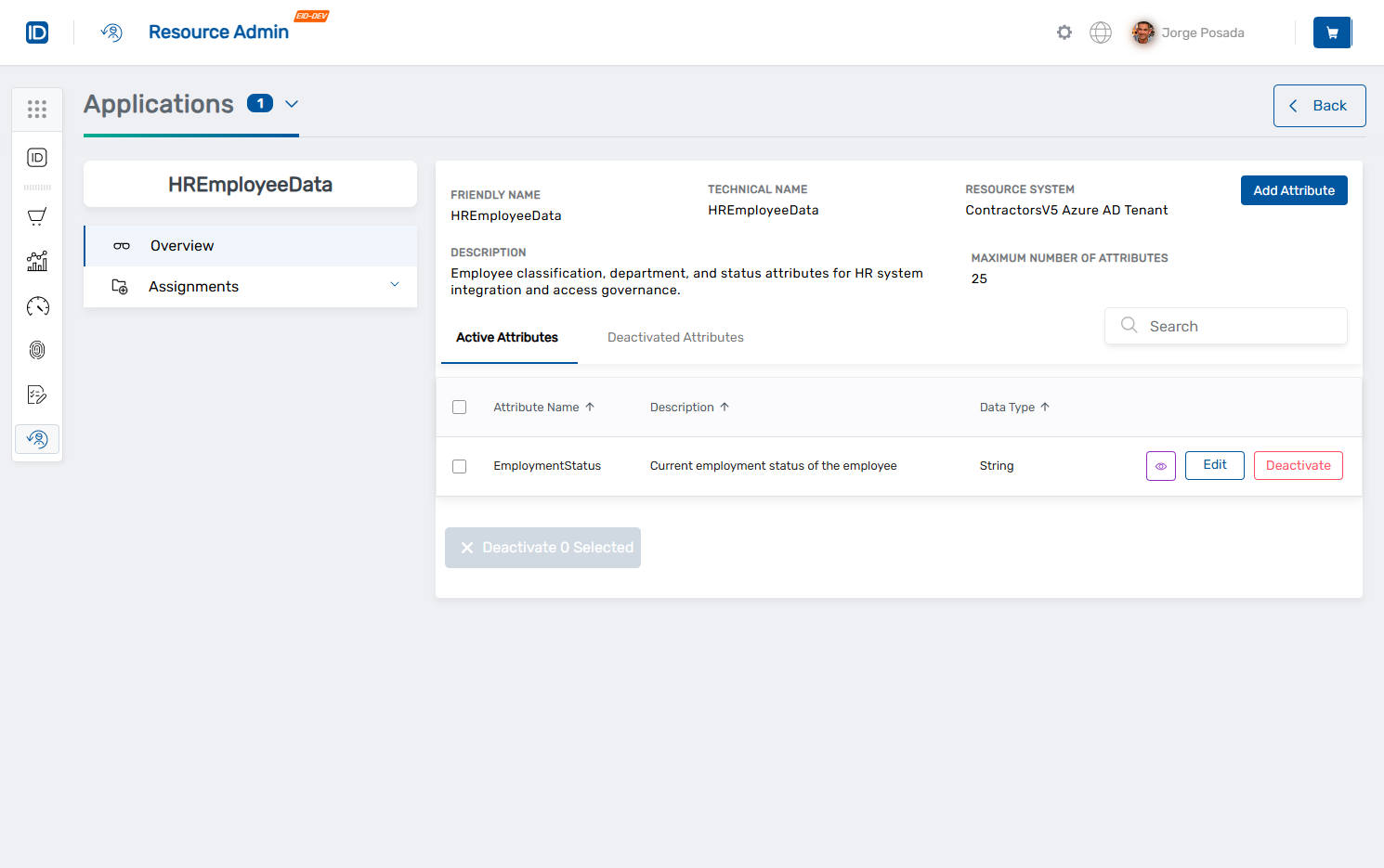Click the globe language icon
The height and width of the screenshot is (868, 1384).
1101,32
